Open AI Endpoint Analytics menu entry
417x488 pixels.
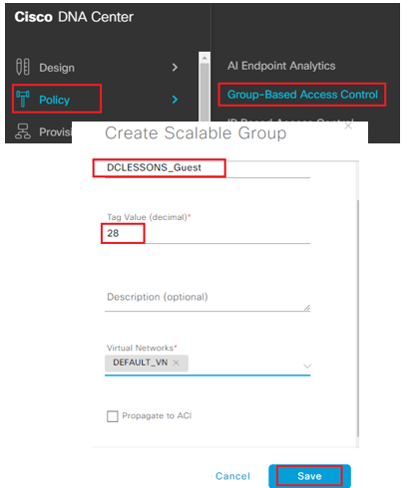coord(281,66)
